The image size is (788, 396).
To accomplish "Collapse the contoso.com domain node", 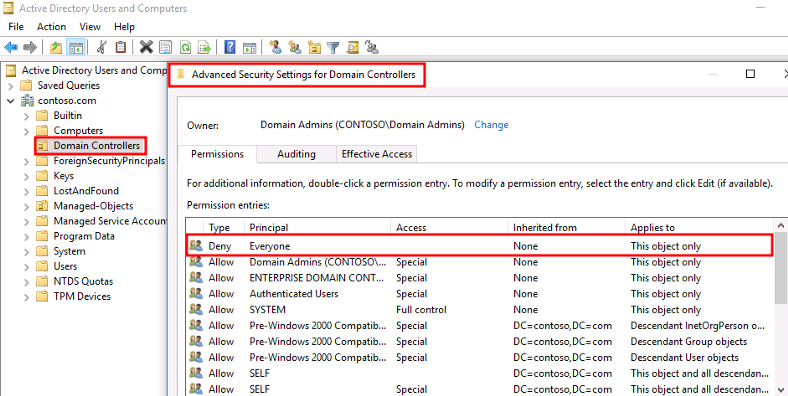I will coord(11,101).
